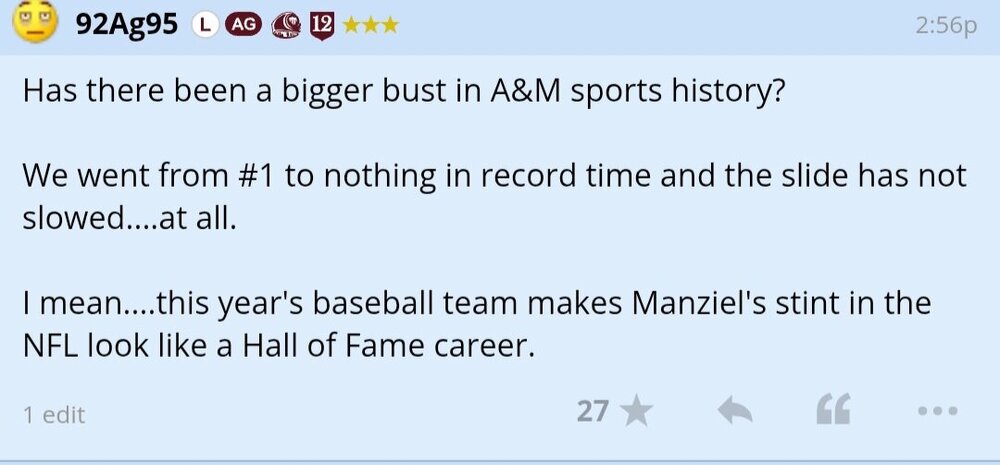Quote this post with the quotation icon
The height and width of the screenshot is (465, 1000).
tap(834, 411)
